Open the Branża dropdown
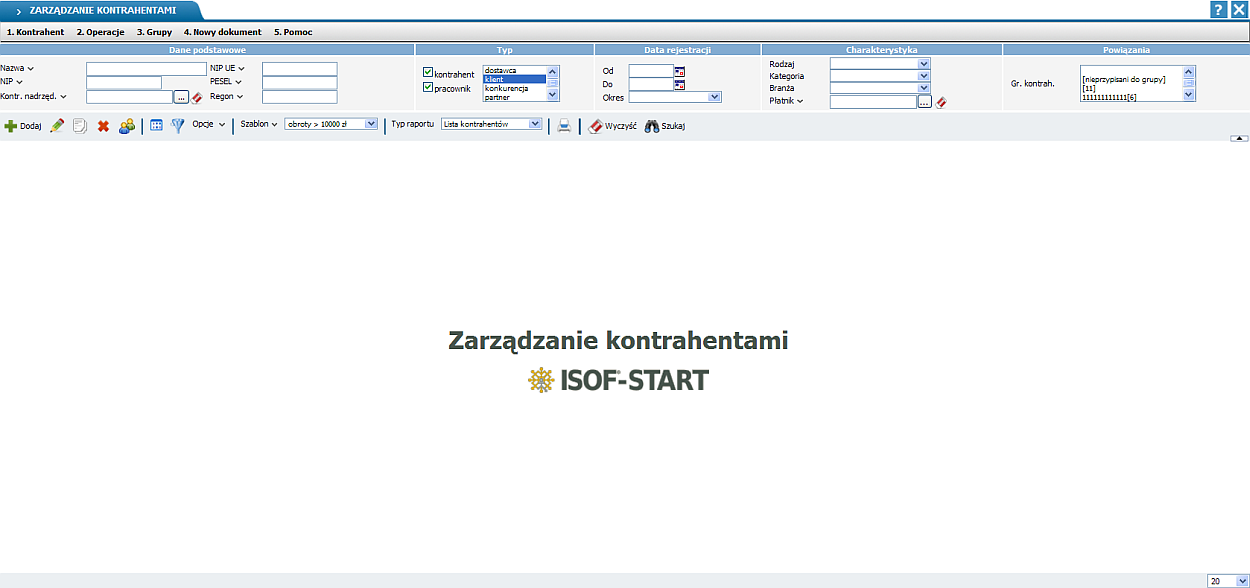This screenshot has height=588, width=1250. pyautogui.click(x=880, y=88)
